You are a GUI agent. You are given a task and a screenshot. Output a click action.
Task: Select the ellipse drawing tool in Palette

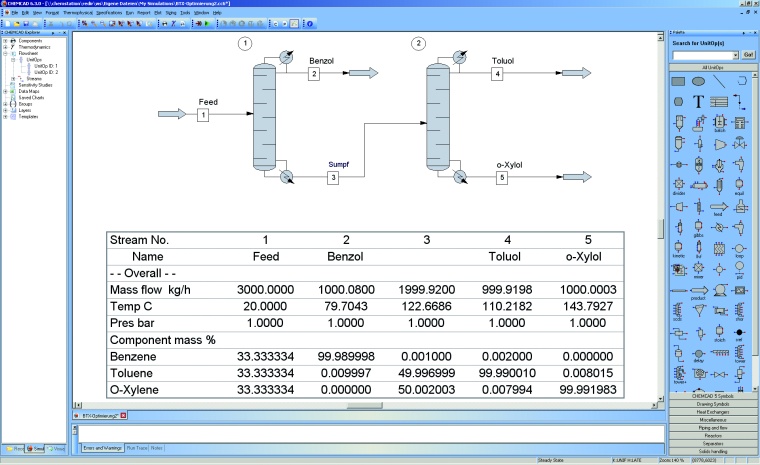(x=698, y=81)
